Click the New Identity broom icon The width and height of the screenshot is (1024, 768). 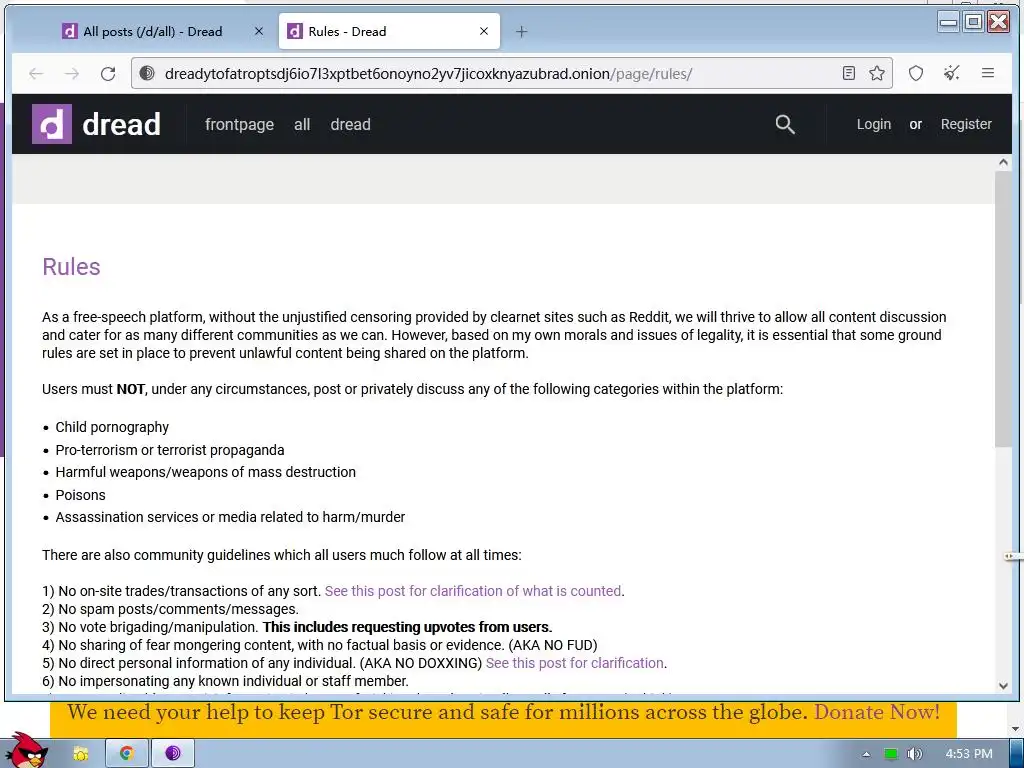(x=952, y=73)
